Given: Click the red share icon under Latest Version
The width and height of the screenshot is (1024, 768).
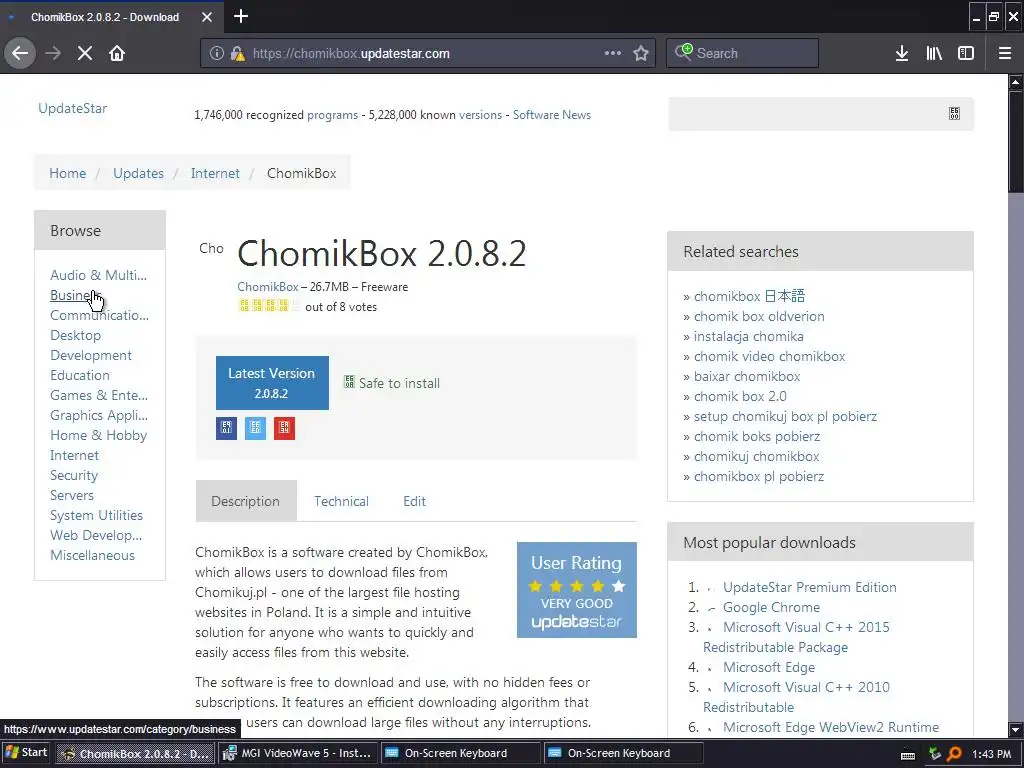Looking at the screenshot, I should point(284,428).
